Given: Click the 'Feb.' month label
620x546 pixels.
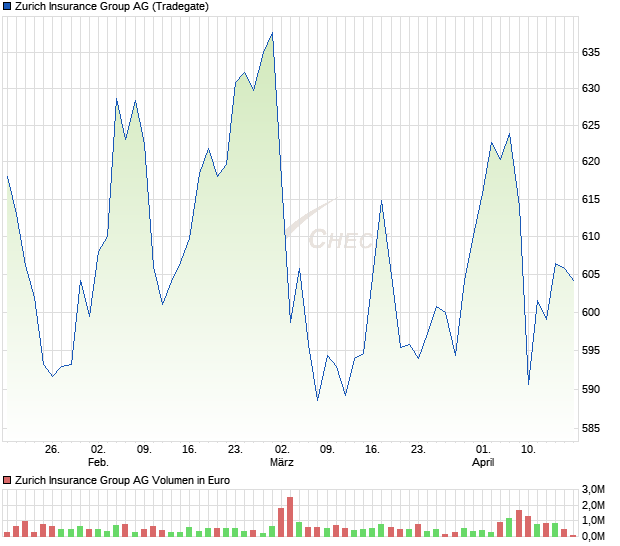Looking at the screenshot, I should coord(98,462).
